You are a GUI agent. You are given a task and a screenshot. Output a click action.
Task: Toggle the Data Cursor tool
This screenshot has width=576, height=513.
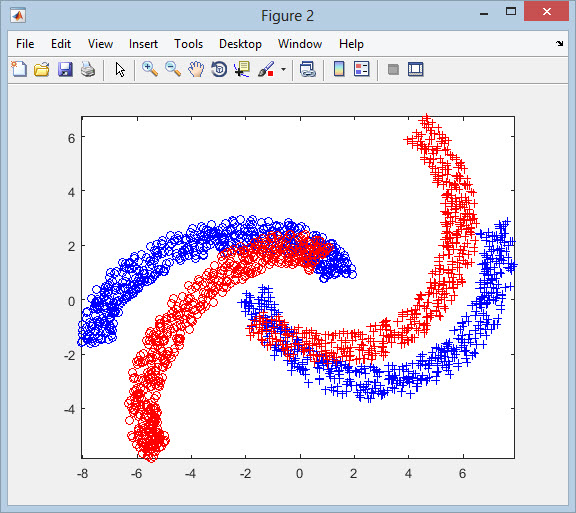[x=242, y=69]
